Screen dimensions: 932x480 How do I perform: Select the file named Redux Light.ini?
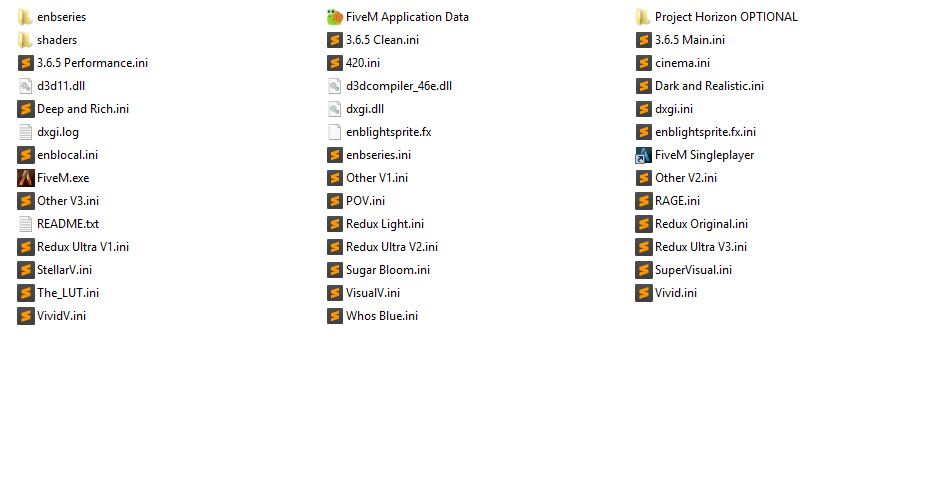375,224
